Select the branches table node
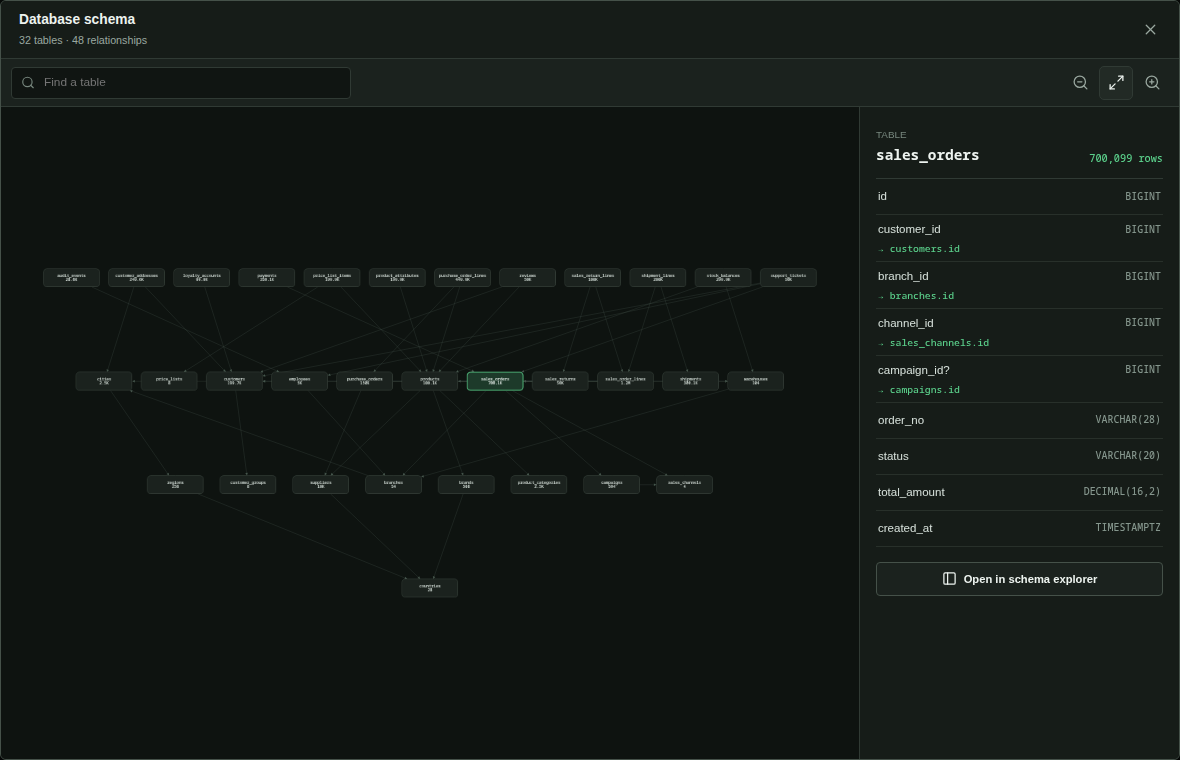 tap(393, 485)
